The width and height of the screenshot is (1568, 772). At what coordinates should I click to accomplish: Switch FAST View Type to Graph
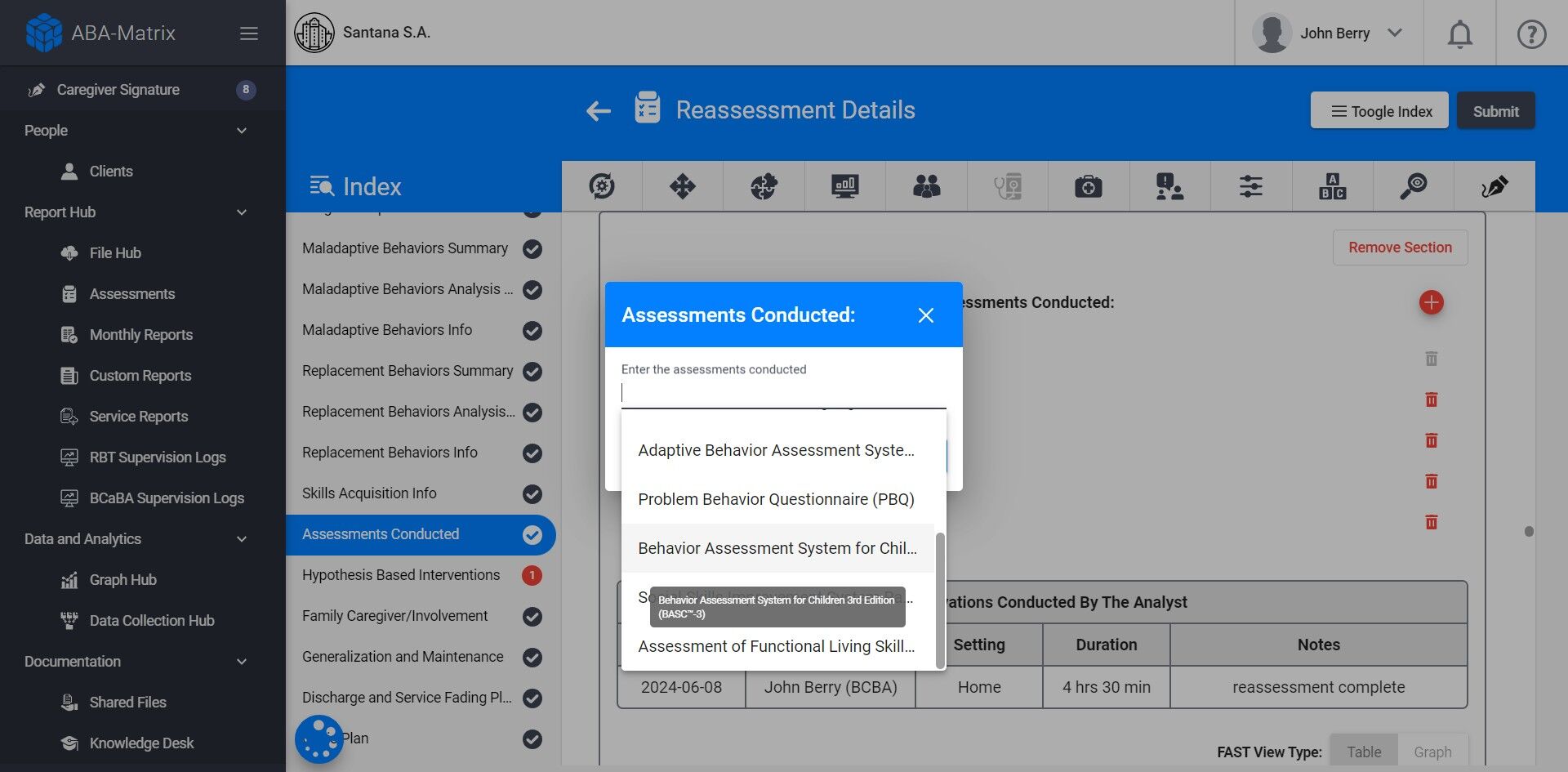point(1432,752)
